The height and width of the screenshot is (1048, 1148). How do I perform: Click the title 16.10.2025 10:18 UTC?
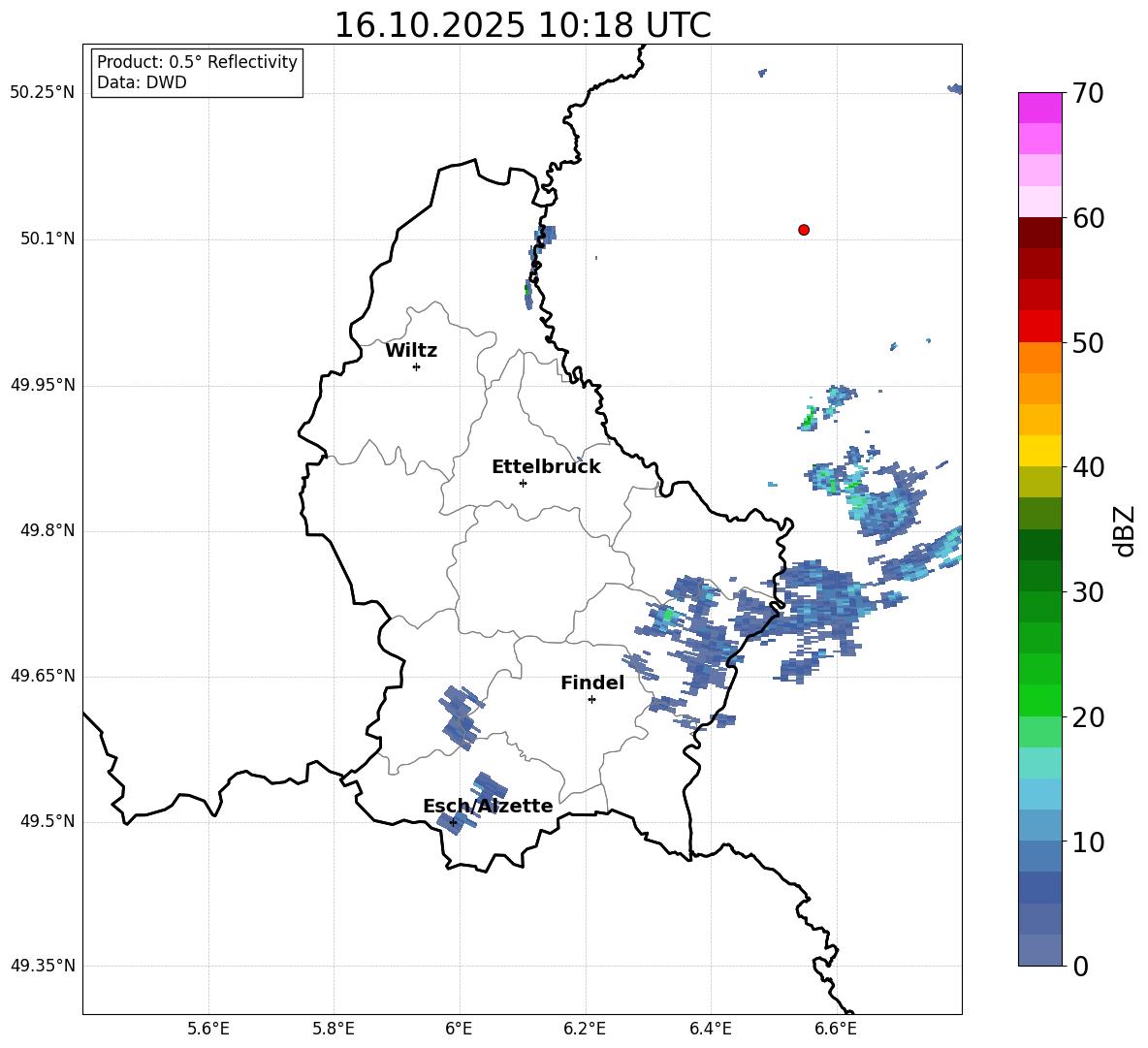pos(523,25)
